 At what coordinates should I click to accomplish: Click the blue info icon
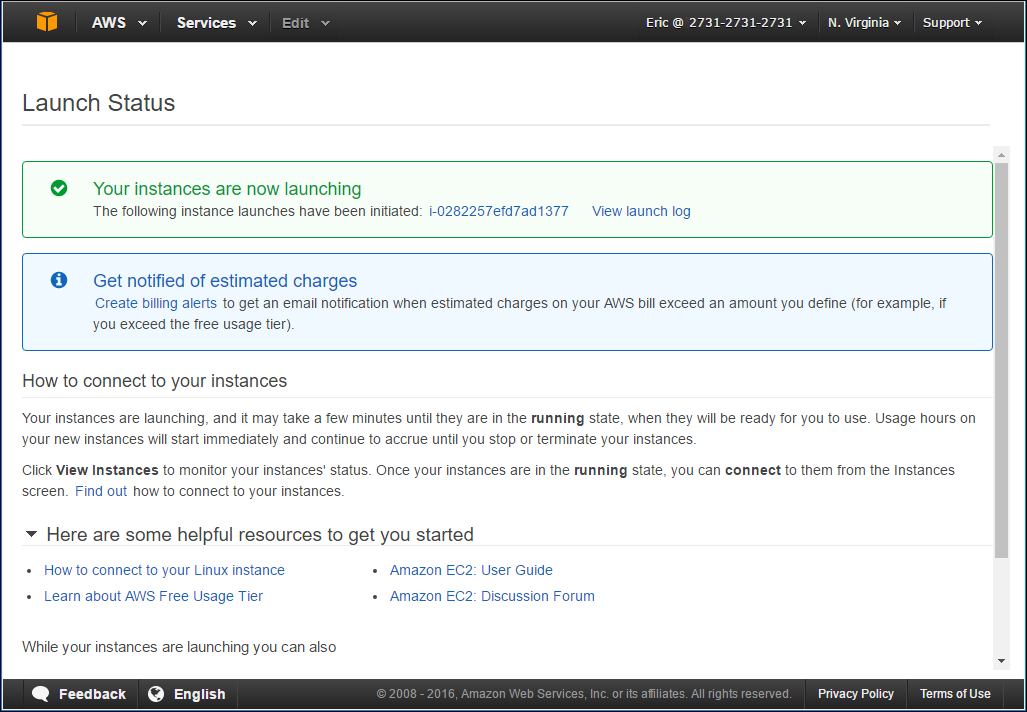pyautogui.click(x=59, y=280)
